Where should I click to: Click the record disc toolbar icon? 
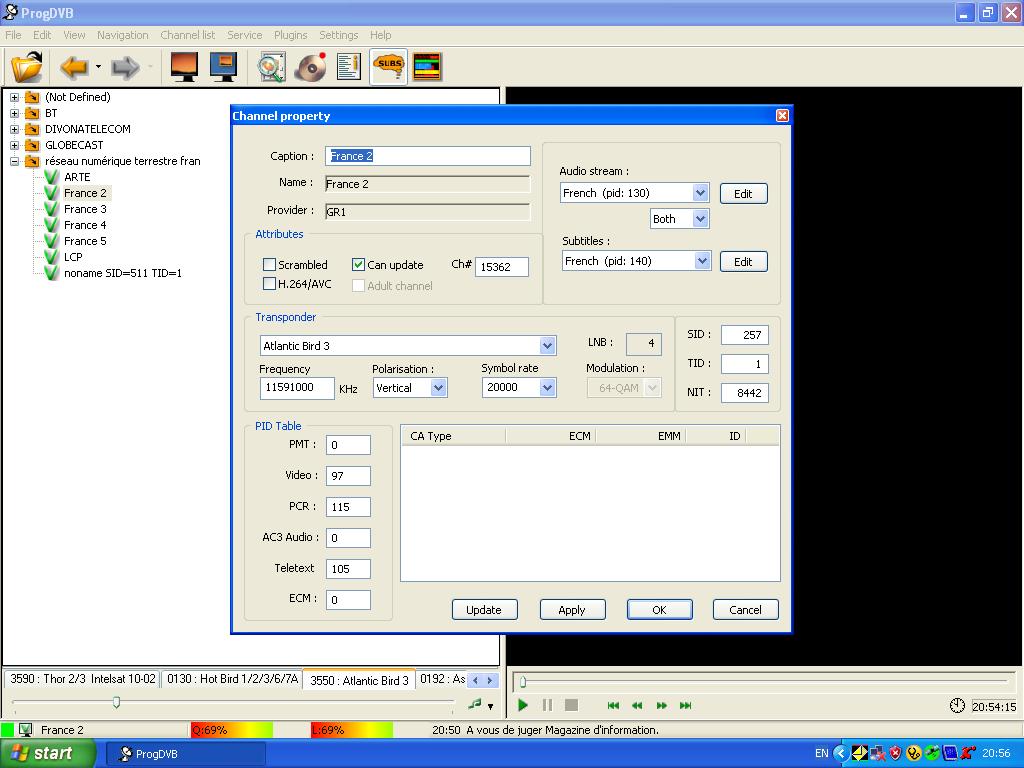310,67
